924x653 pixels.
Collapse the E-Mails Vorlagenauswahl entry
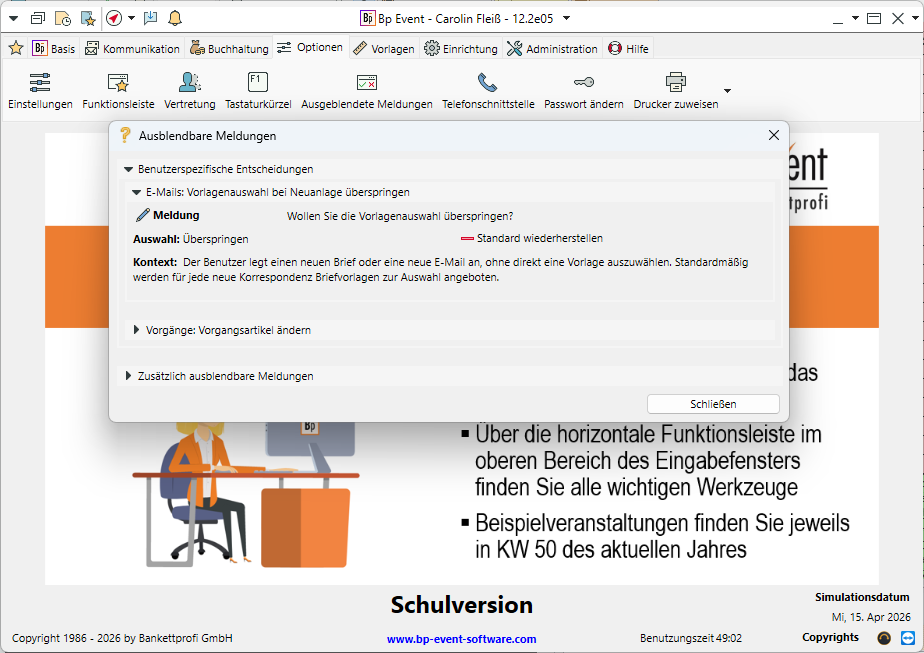(137, 192)
